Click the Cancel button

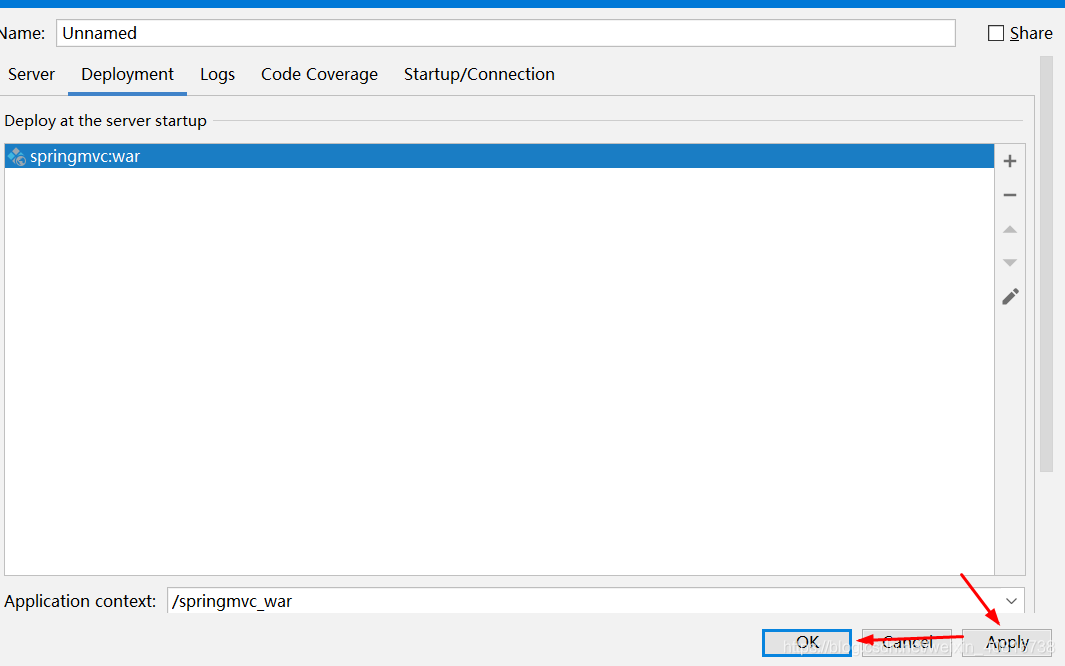(907, 642)
